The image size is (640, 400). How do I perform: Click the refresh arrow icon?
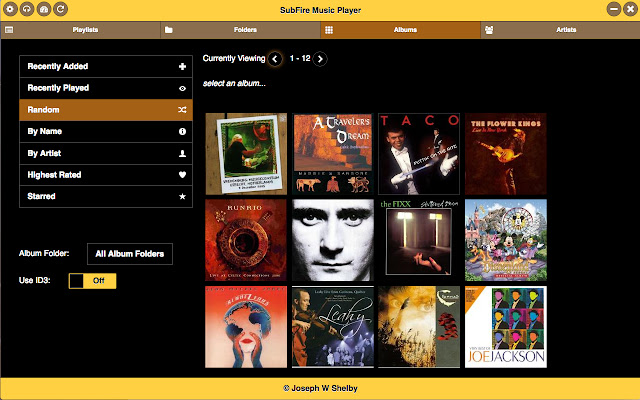coord(60,9)
